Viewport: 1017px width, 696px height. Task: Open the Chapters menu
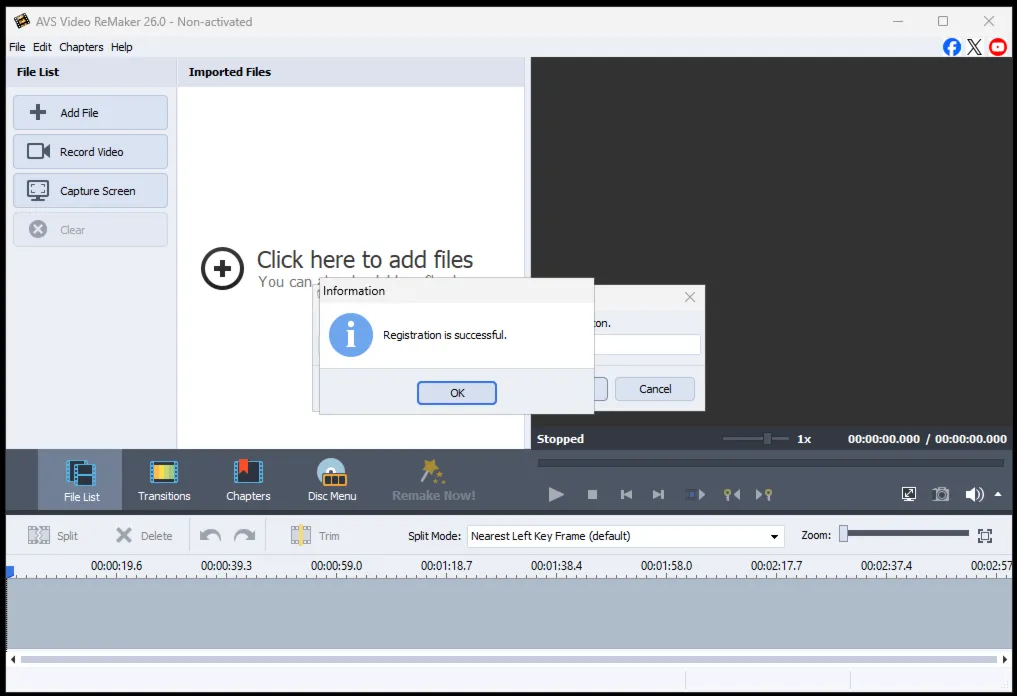point(81,47)
